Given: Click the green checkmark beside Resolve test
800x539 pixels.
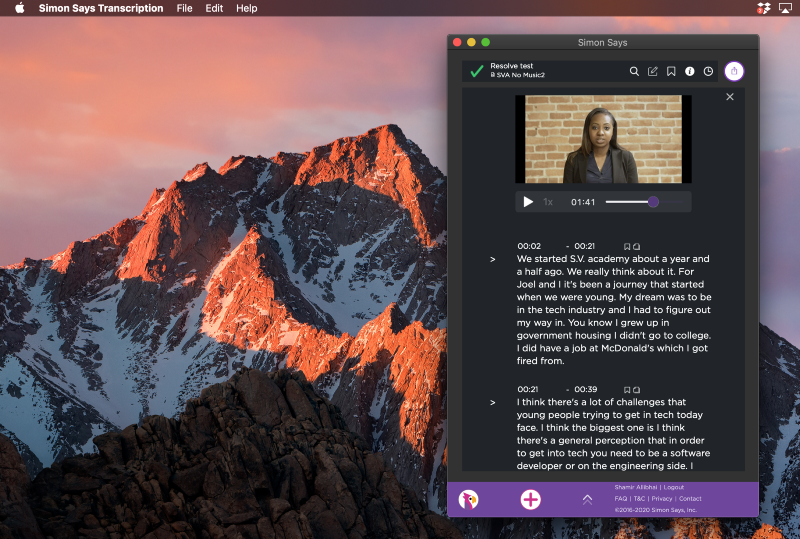Looking at the screenshot, I should coord(477,71).
